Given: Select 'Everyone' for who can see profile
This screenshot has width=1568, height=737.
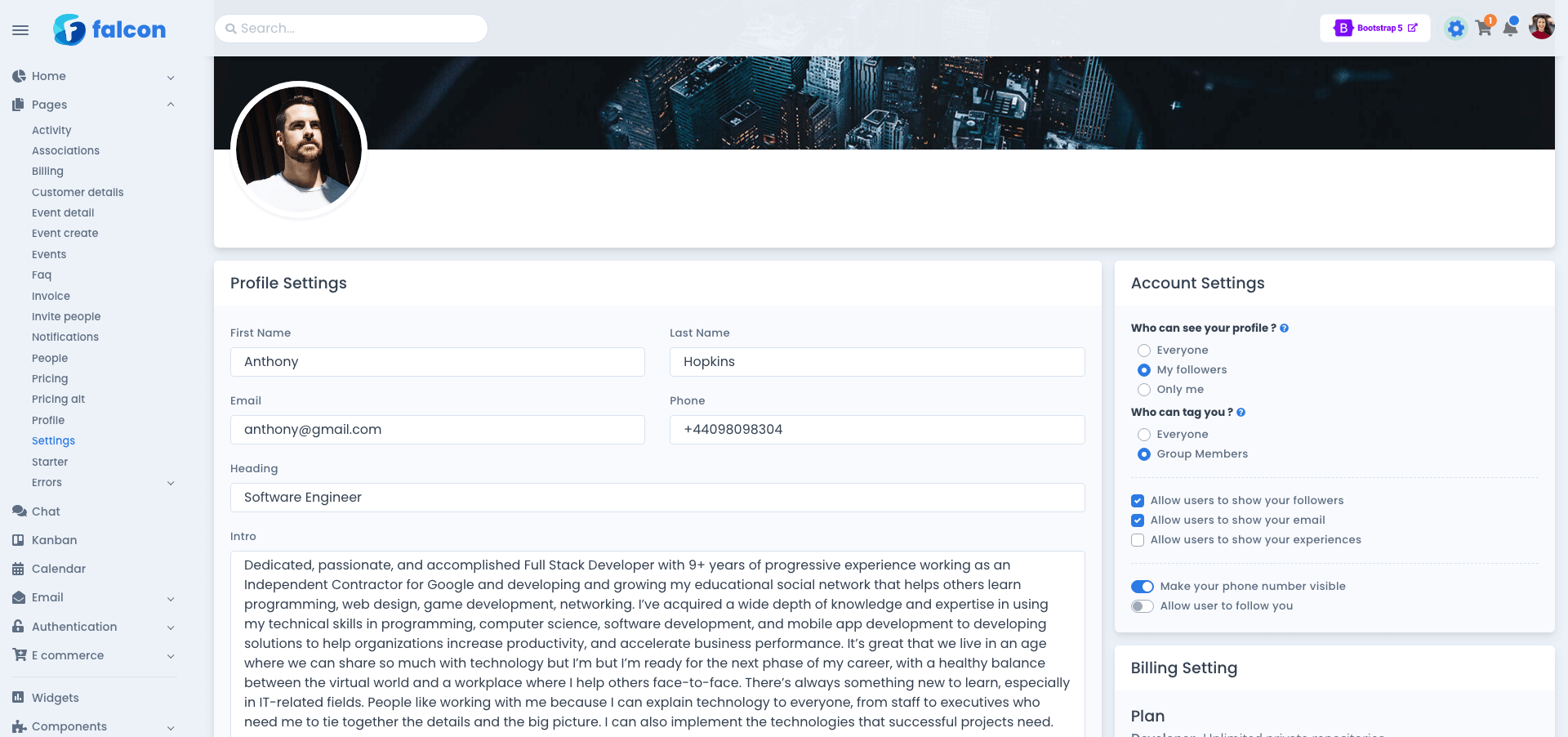Looking at the screenshot, I should [1144, 351].
